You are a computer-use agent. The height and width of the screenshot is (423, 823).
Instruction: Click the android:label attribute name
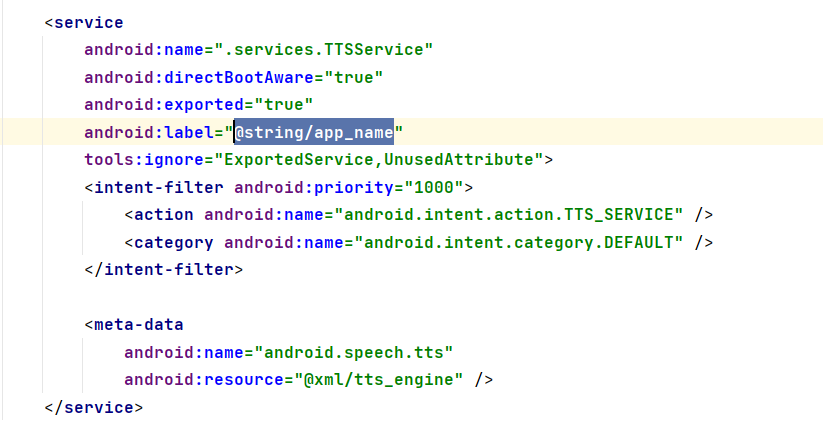[x=149, y=132]
